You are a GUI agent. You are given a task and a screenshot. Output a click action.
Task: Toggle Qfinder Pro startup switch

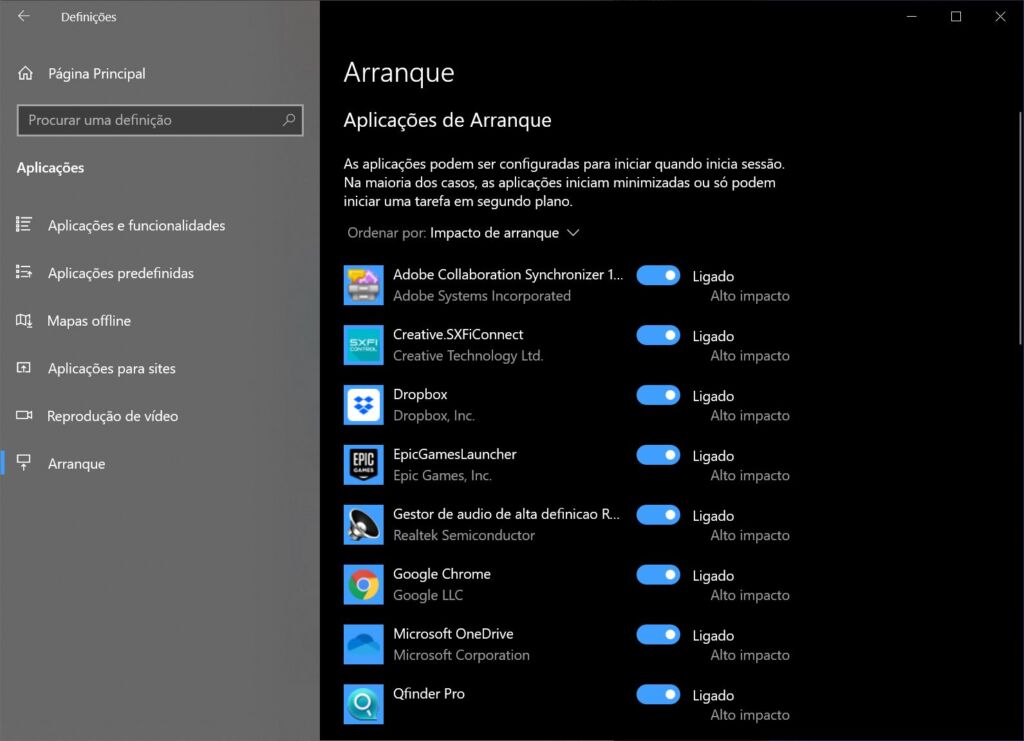(x=658, y=695)
